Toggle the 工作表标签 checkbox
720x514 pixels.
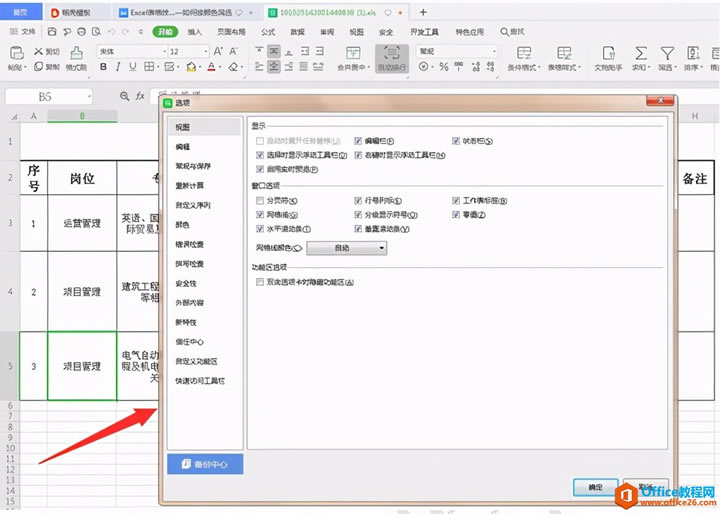[x=456, y=200]
